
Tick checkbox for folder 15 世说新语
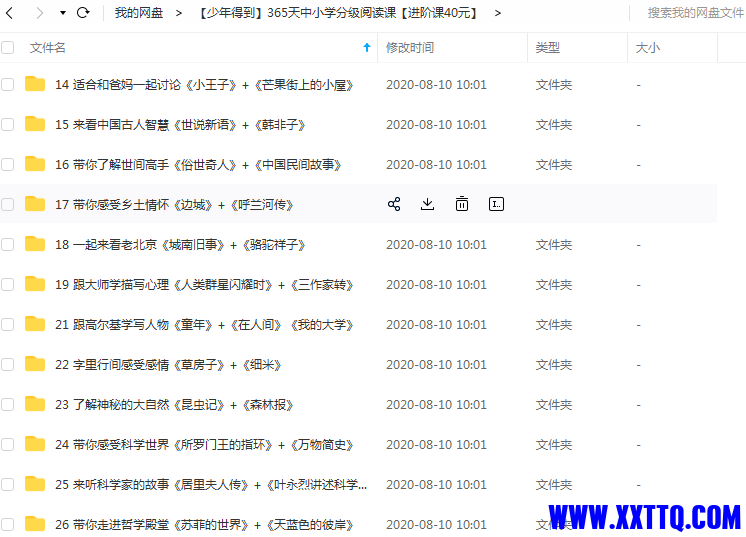8,125
